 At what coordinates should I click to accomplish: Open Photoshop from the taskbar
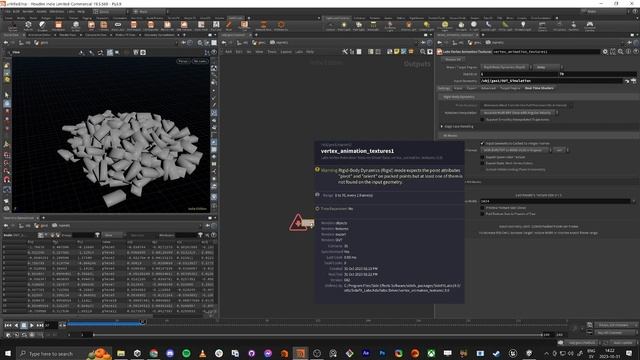(x=382, y=353)
